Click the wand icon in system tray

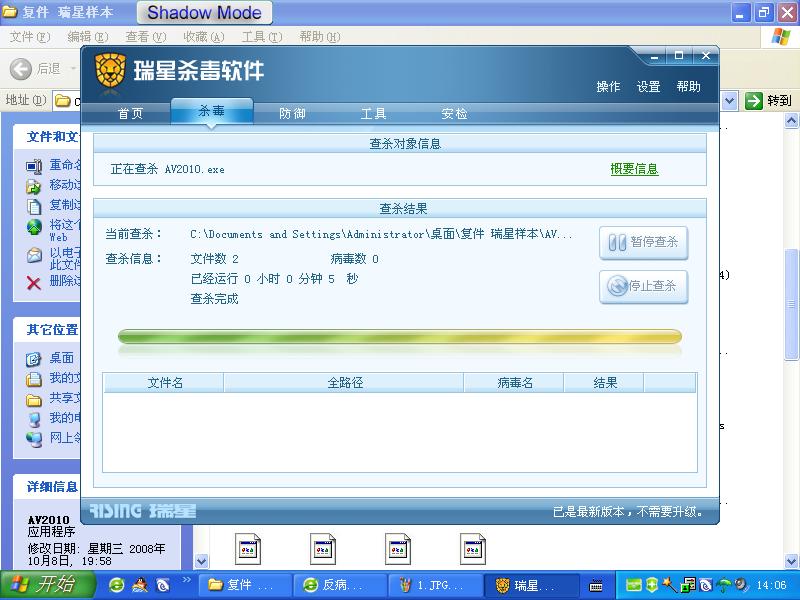coord(669,585)
